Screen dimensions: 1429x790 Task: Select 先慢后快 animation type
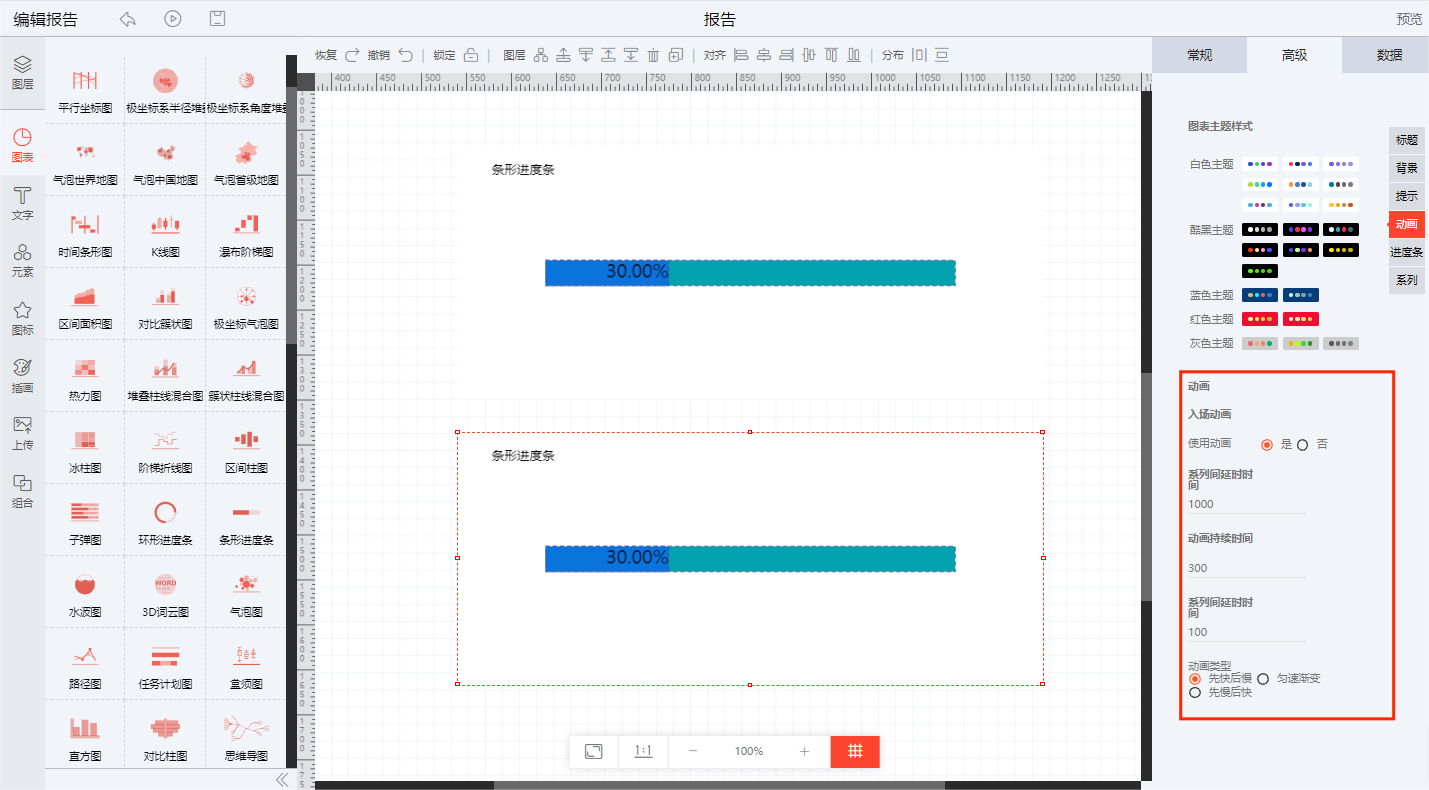(1195, 692)
